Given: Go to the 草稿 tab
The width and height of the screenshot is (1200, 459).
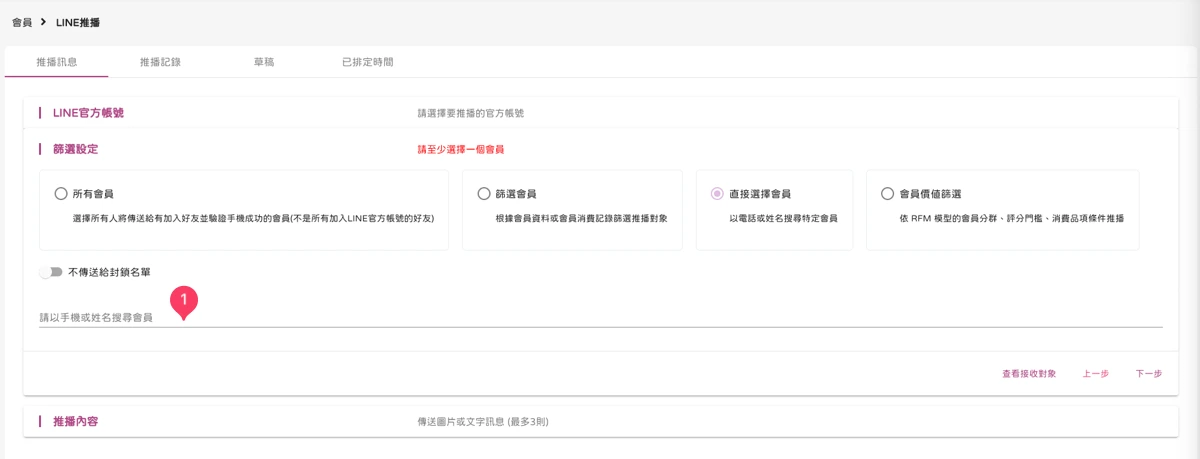Looking at the screenshot, I should point(264,62).
